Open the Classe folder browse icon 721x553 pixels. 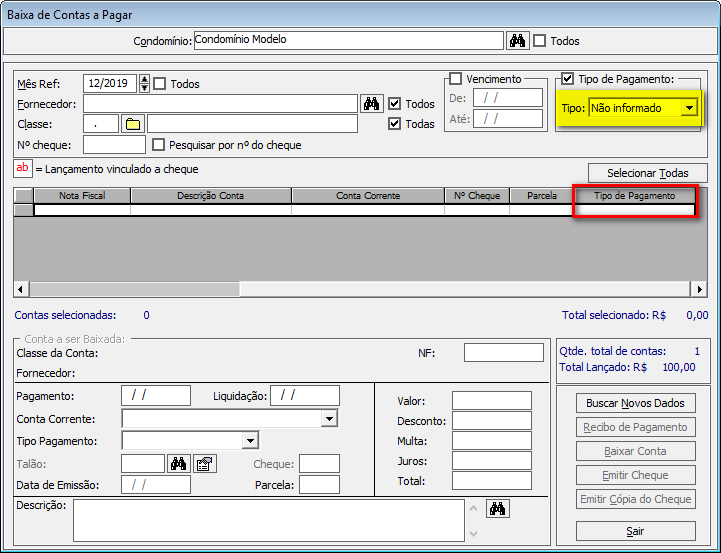point(133,124)
